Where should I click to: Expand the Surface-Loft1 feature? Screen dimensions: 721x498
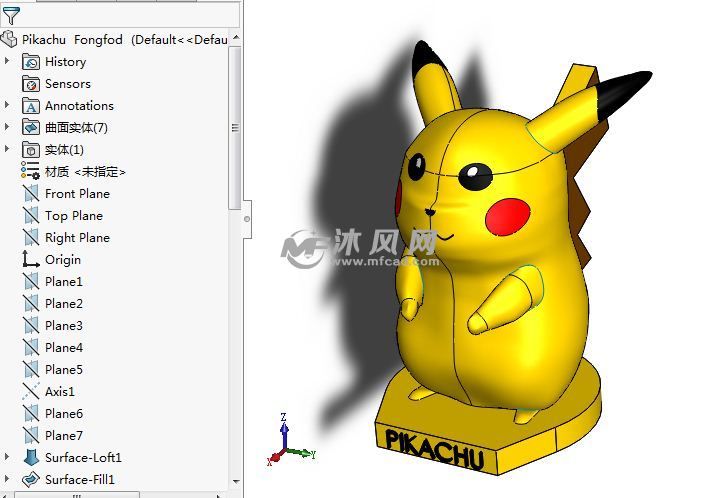coord(7,457)
